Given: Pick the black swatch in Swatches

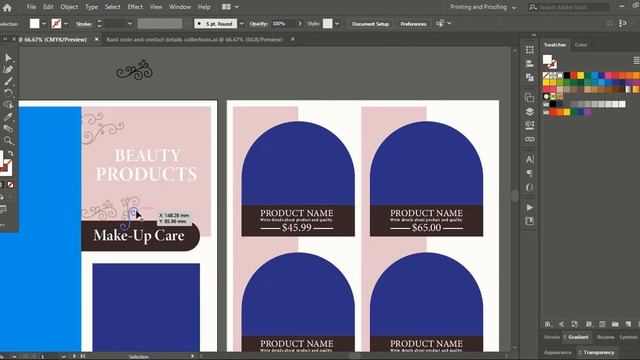Looking at the screenshot, I should pyautogui.click(x=567, y=75).
